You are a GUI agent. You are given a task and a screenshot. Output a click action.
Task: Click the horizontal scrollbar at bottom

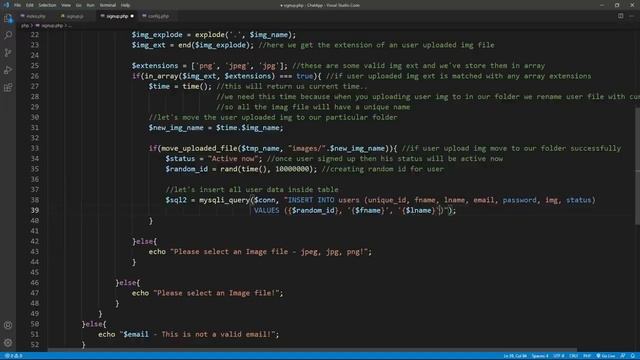coord(312,350)
